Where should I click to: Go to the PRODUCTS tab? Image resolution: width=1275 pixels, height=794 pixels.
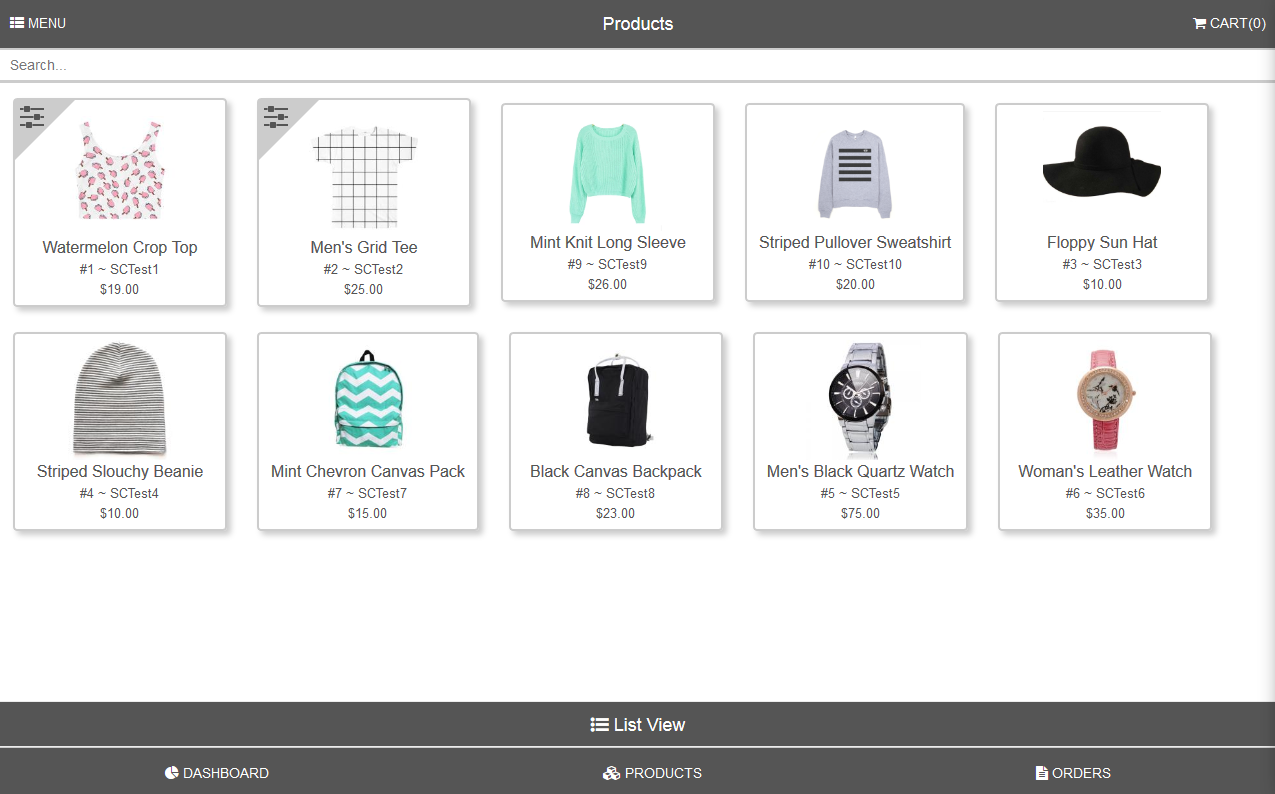(x=652, y=773)
